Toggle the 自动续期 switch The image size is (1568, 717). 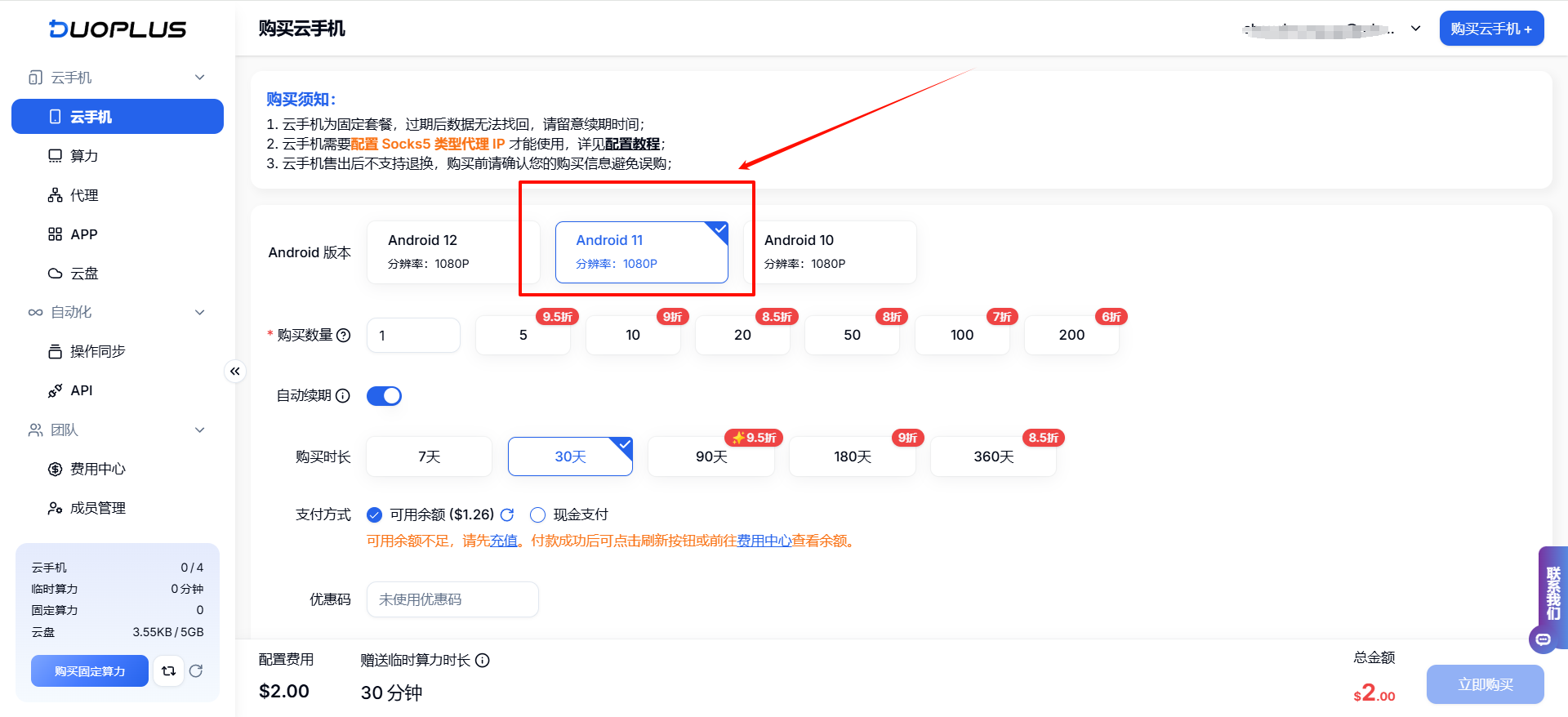[384, 396]
